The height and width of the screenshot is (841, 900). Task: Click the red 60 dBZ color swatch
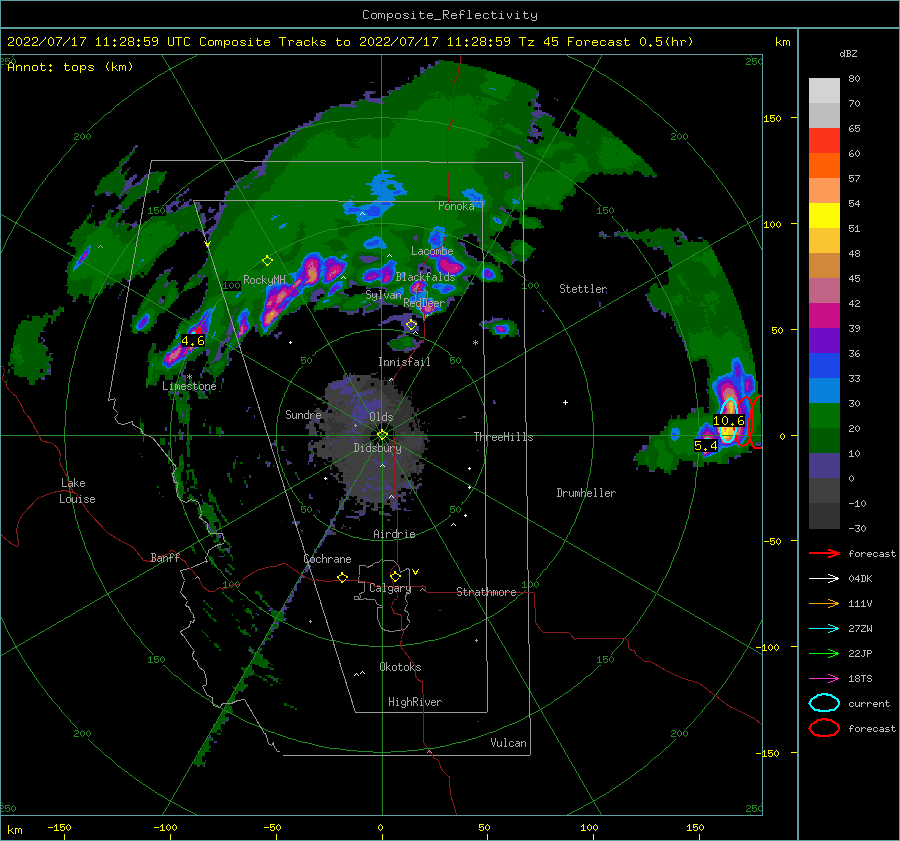click(x=824, y=141)
